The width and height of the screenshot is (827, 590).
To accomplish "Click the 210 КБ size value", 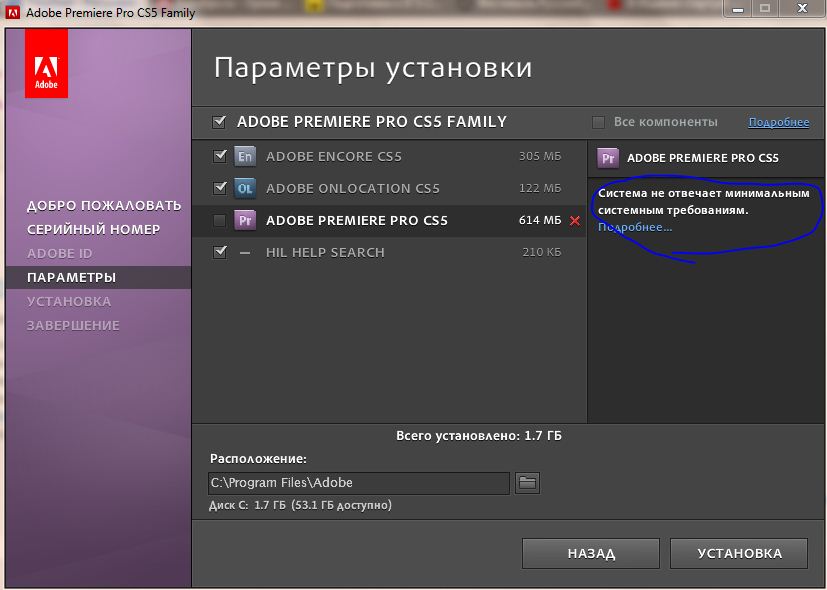I will [542, 253].
